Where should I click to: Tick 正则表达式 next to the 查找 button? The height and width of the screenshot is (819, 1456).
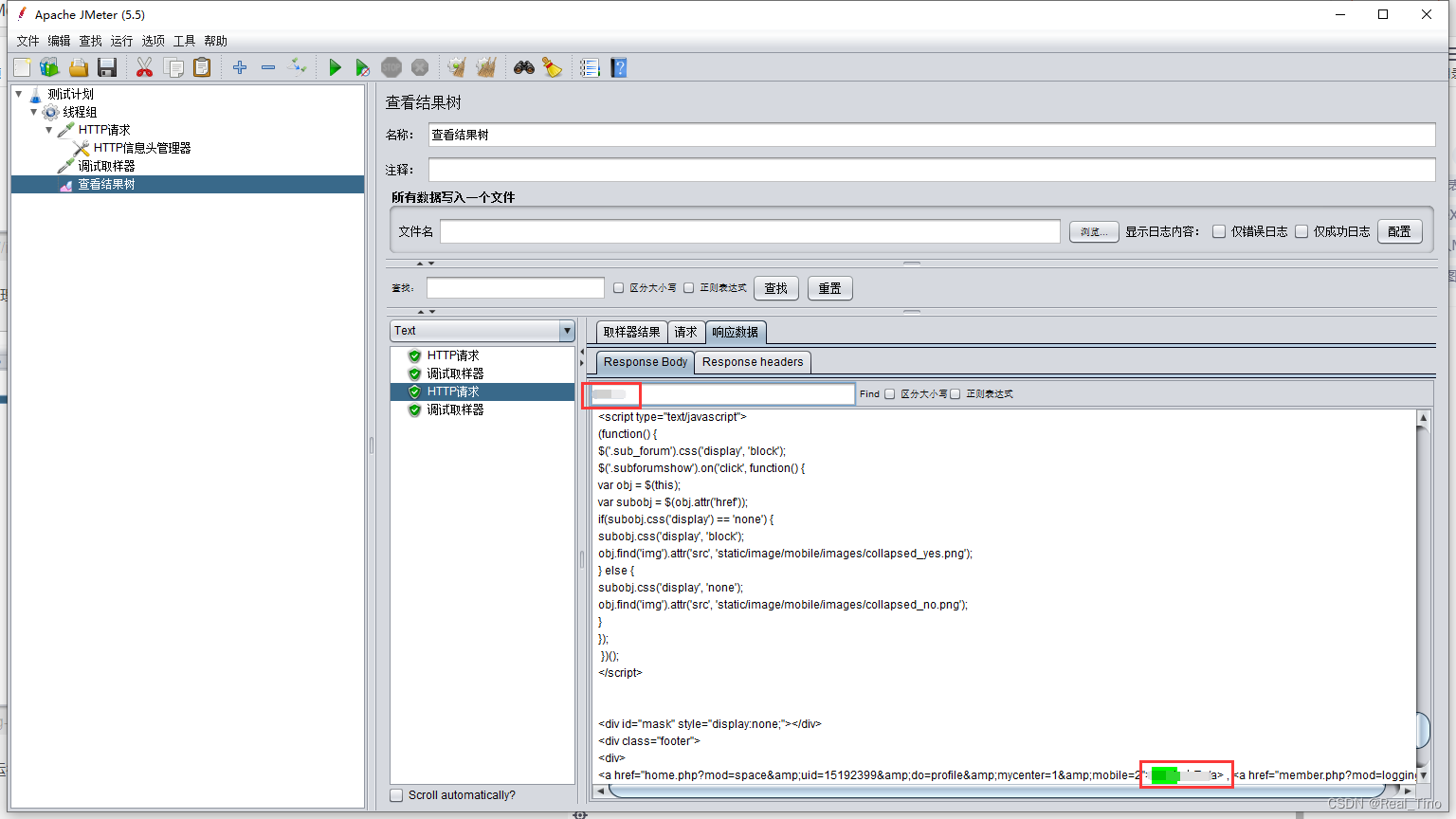pyautogui.click(x=689, y=288)
